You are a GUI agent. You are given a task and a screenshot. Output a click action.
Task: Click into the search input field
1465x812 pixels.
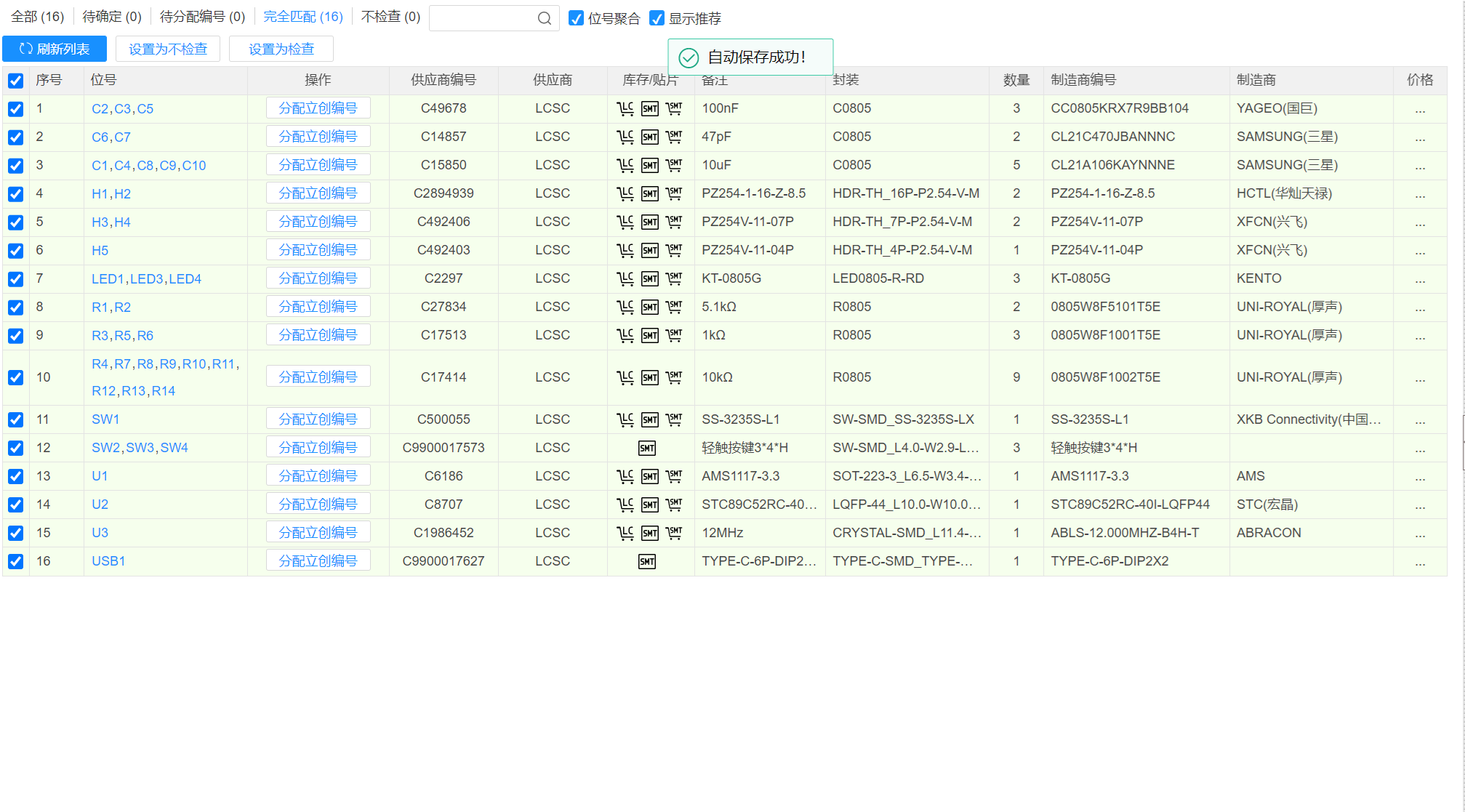481,18
